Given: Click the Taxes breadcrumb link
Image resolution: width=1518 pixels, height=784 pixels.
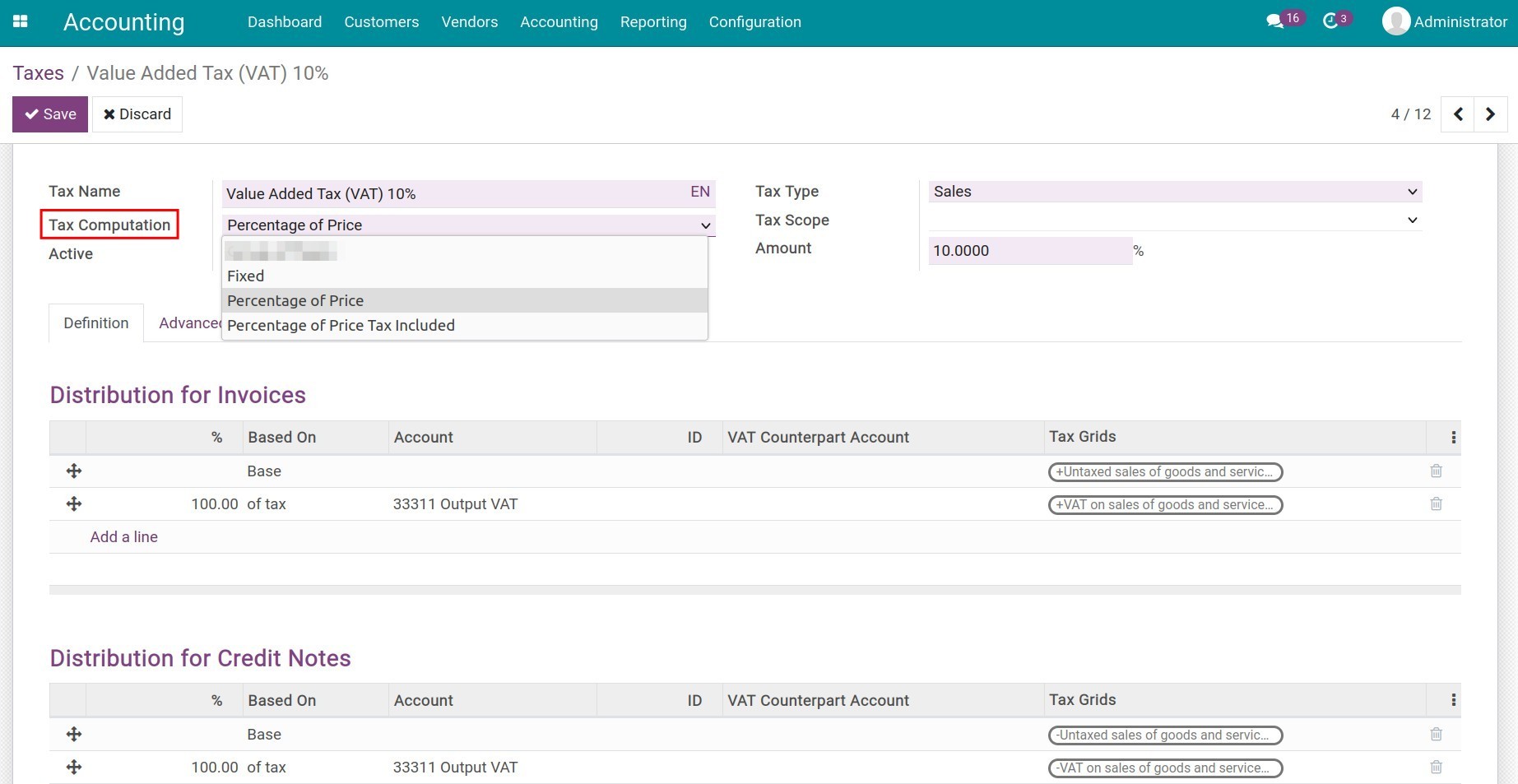Looking at the screenshot, I should coord(39,73).
